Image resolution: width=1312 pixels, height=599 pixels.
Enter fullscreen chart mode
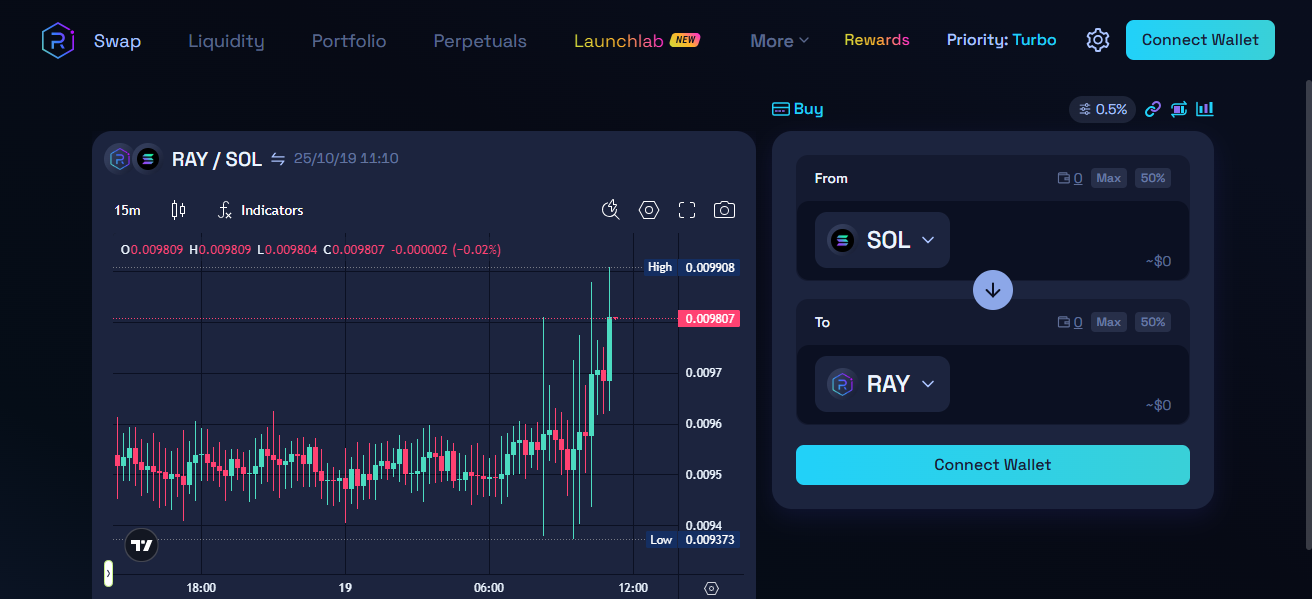[x=687, y=210]
